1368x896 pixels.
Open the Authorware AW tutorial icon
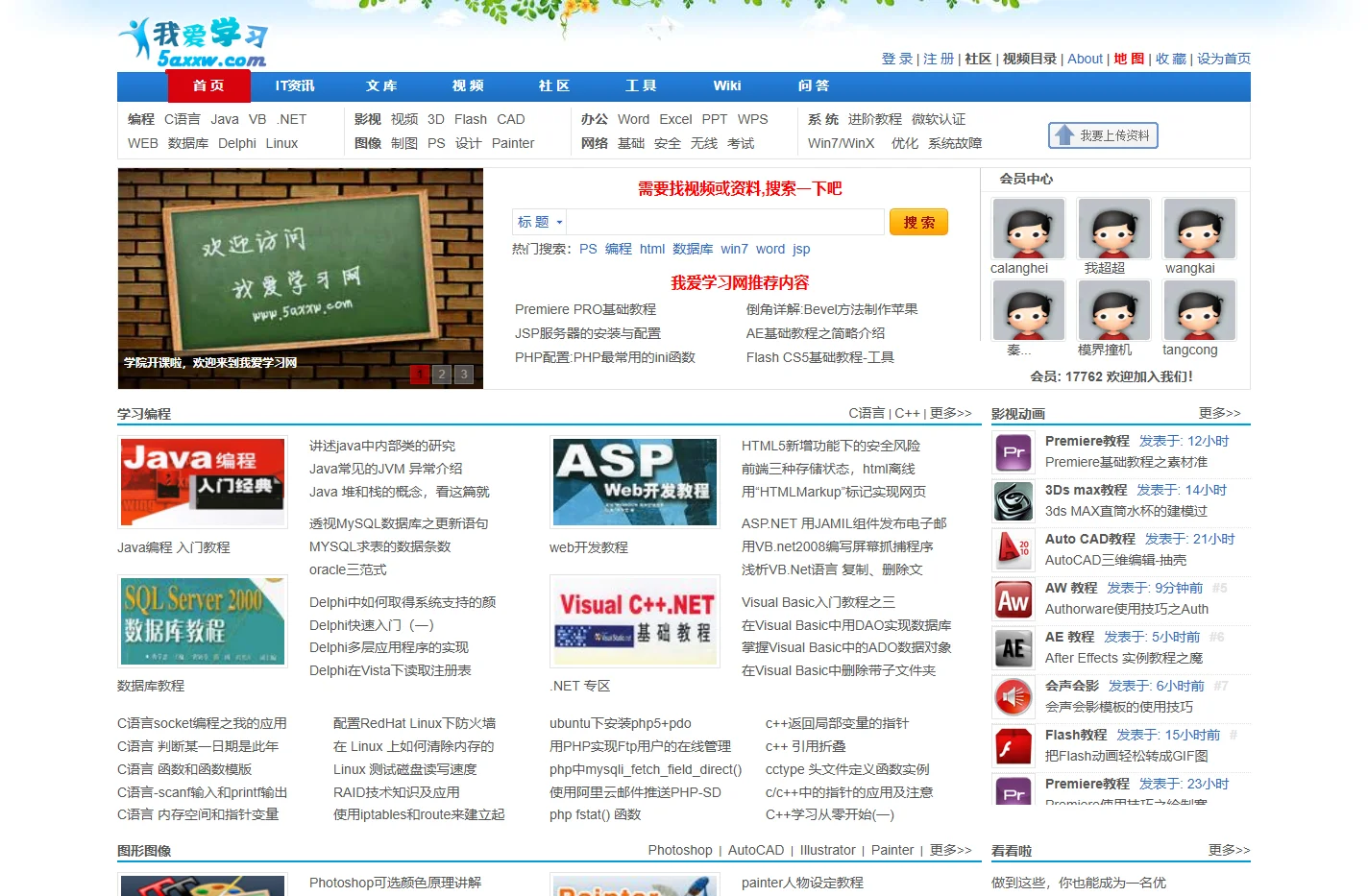pyautogui.click(x=1013, y=599)
